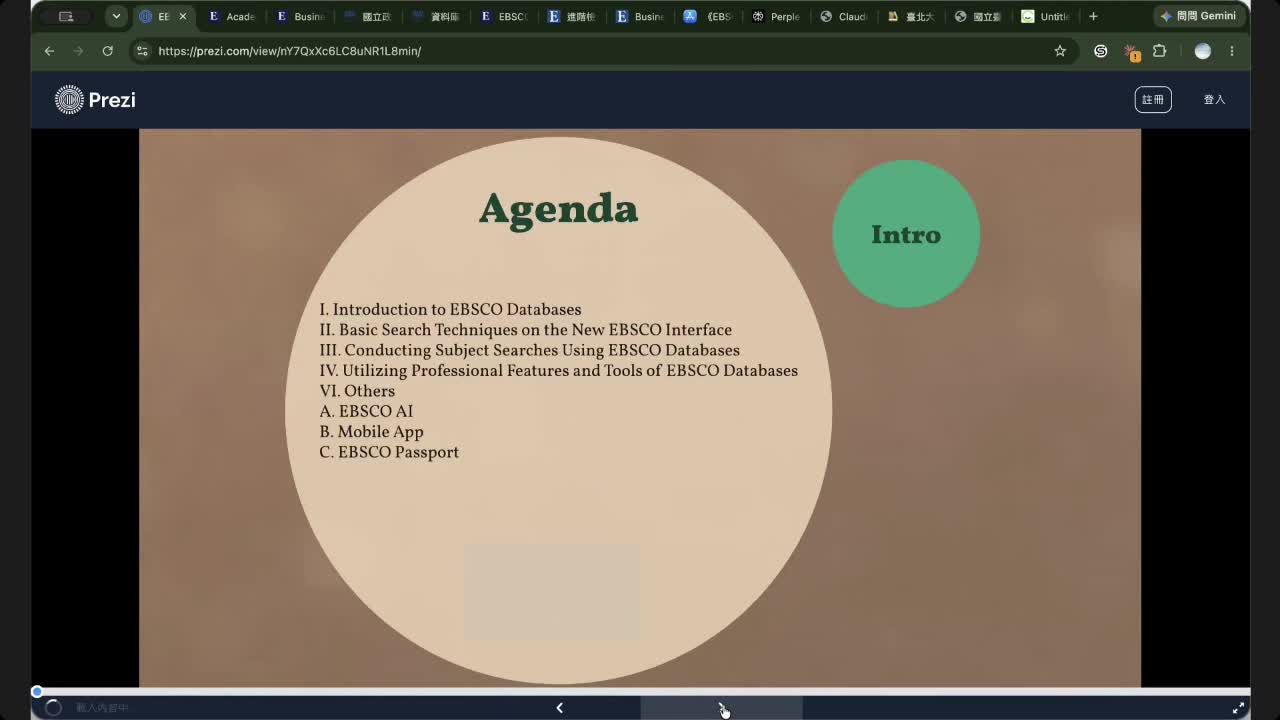Switch to the Claude tab
This screenshot has width=1280, height=720.
(843, 16)
